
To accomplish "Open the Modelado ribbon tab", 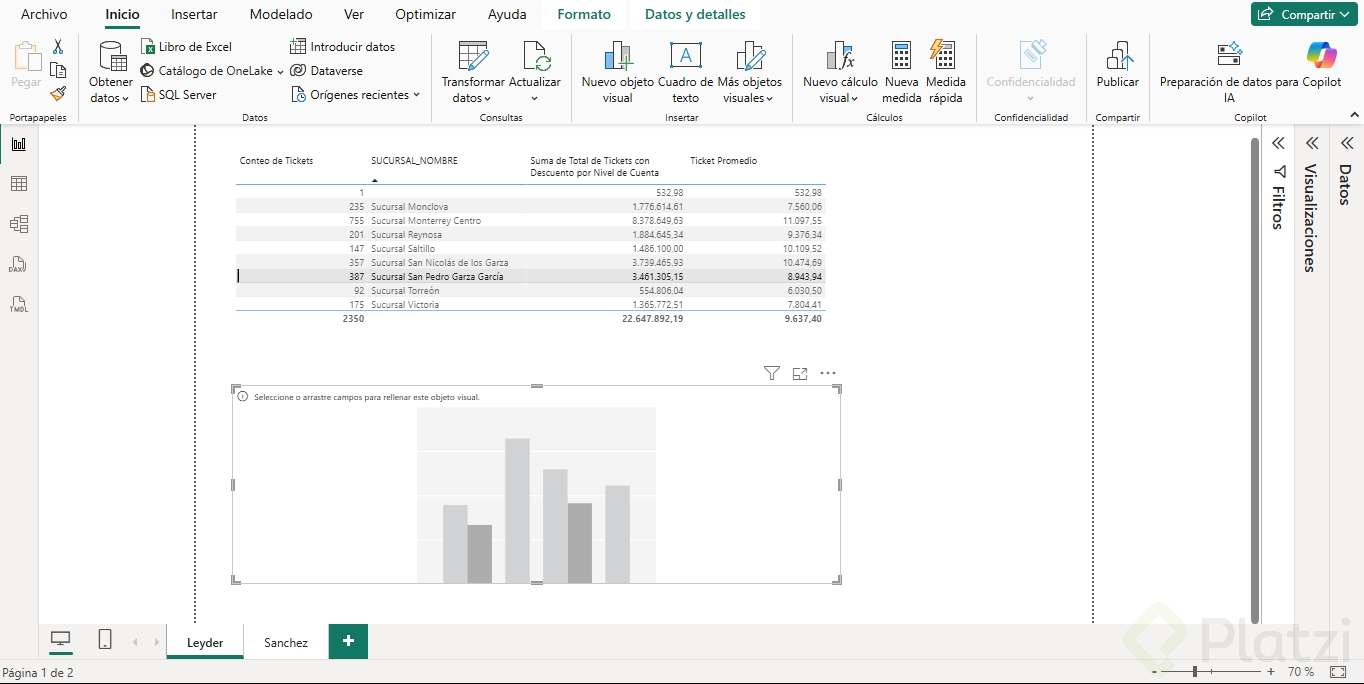I will tap(280, 15).
